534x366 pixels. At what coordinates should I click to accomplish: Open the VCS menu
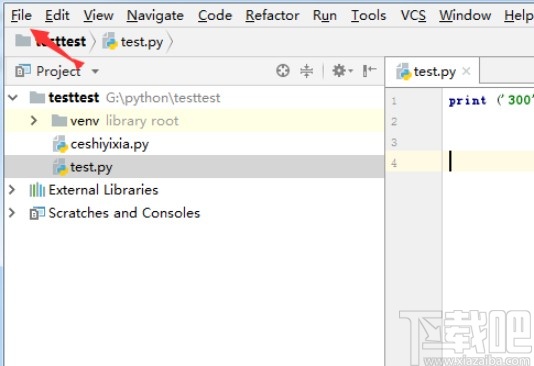[x=413, y=16]
